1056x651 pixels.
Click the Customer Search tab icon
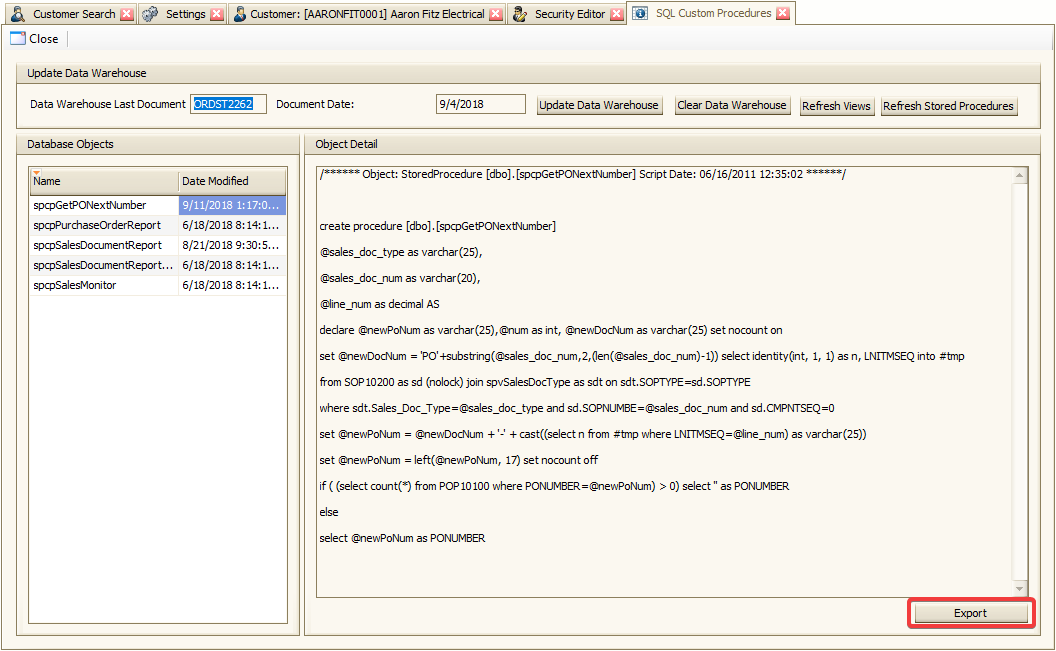18,14
